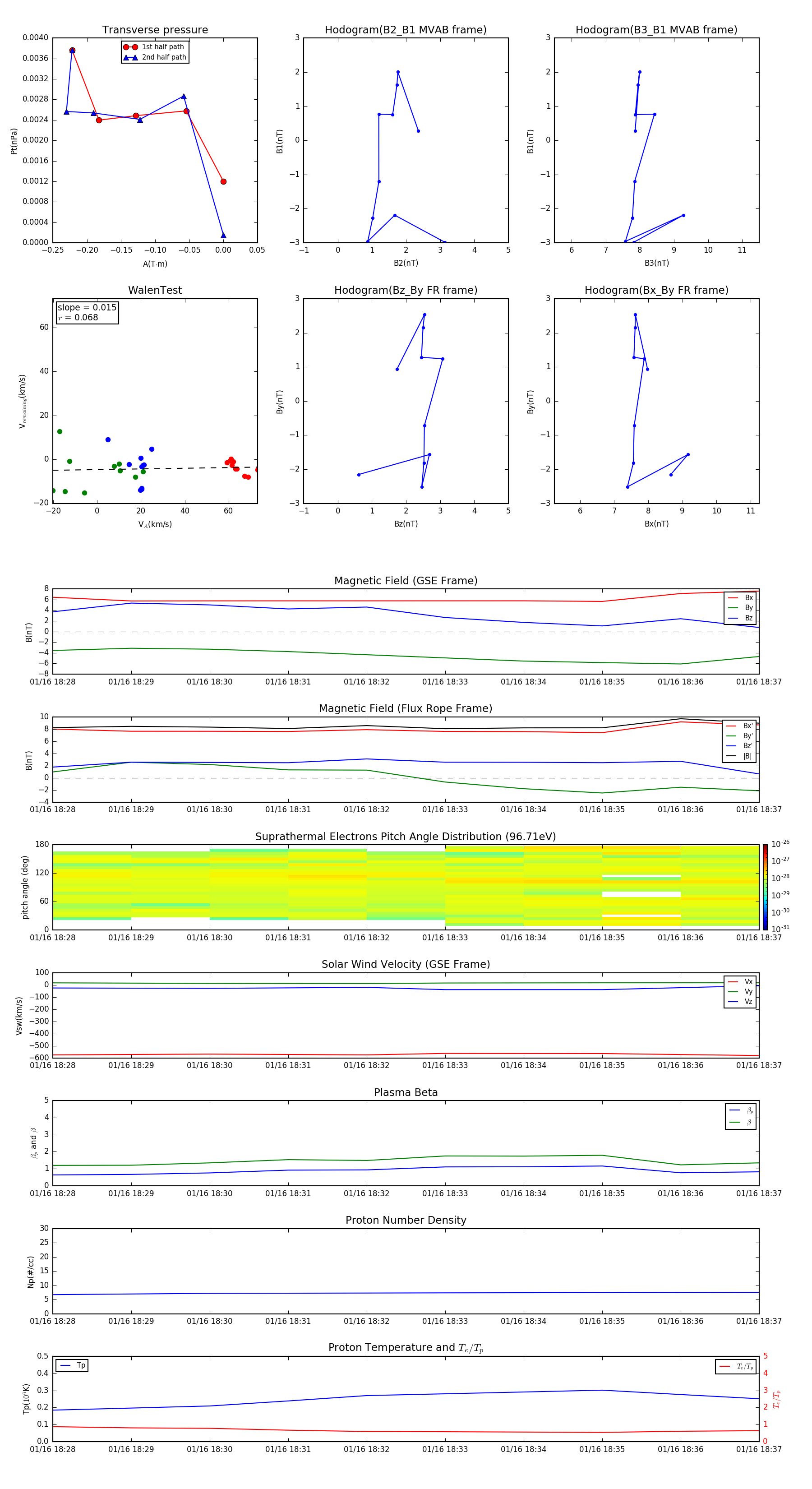Viewport: 812px width, 1489px height.
Task: Click the 10^-31 colorbar tick label
Action: tap(780, 929)
